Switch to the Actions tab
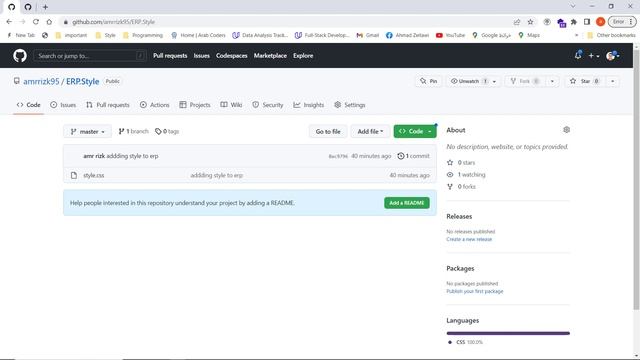Viewport: 640px width, 360px height. tap(154, 105)
